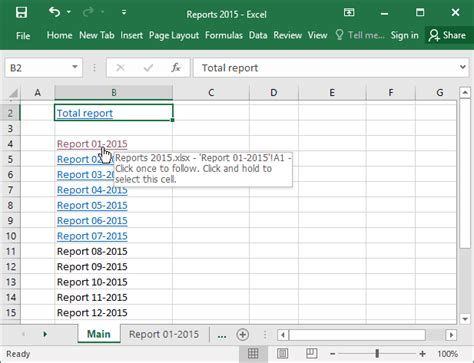This screenshot has height=363, width=474.
Task: Open Ribbon Display Options
Action: pyautogui.click(x=349, y=13)
